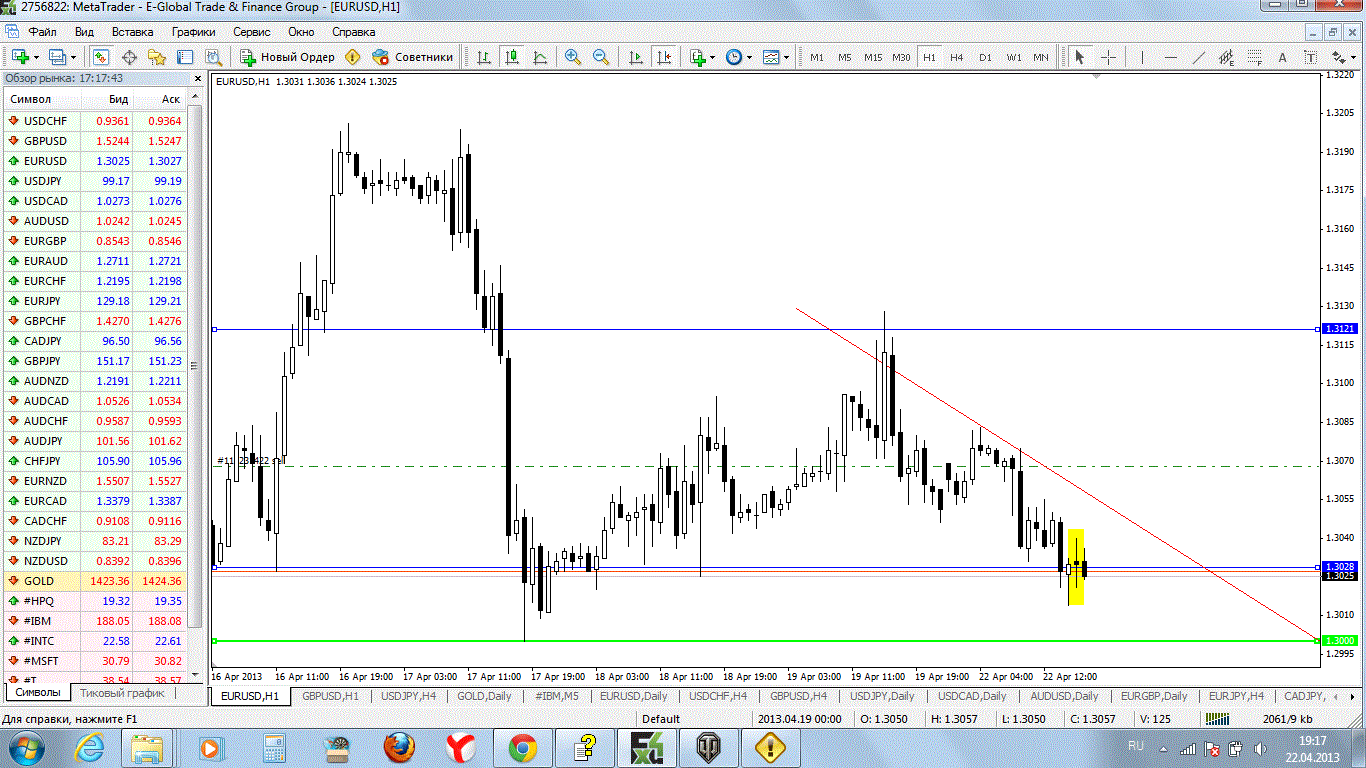The height and width of the screenshot is (768, 1366).
Task: Open the Data Window crosshair icon
Action: point(129,57)
